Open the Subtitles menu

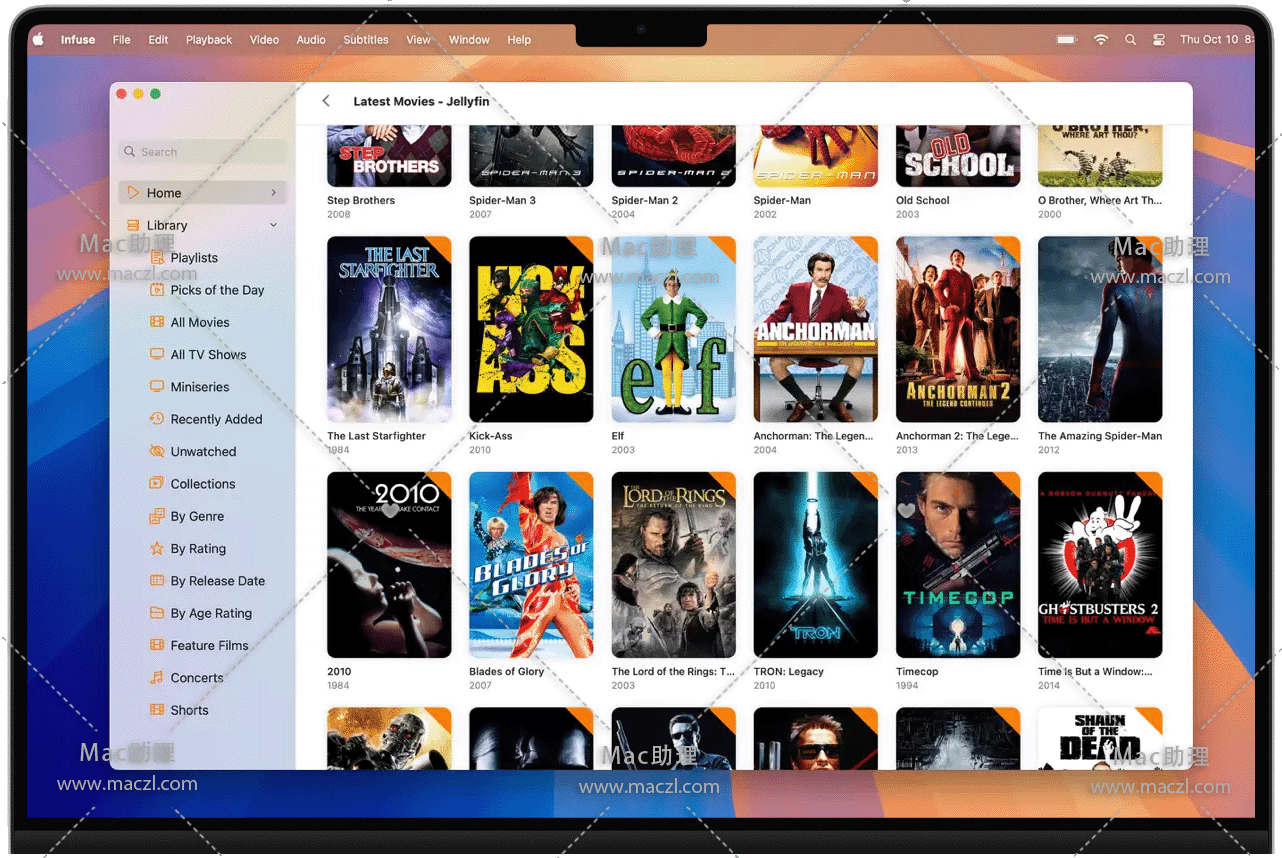(x=366, y=40)
